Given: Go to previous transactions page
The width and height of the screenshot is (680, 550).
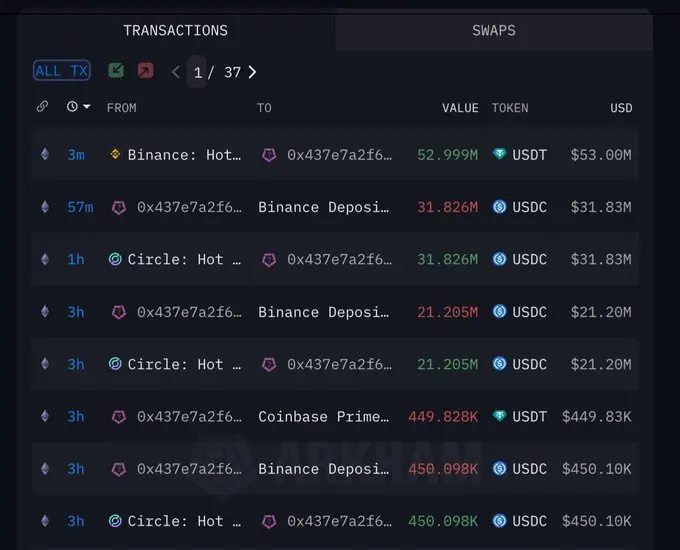Looking at the screenshot, I should pos(176,72).
